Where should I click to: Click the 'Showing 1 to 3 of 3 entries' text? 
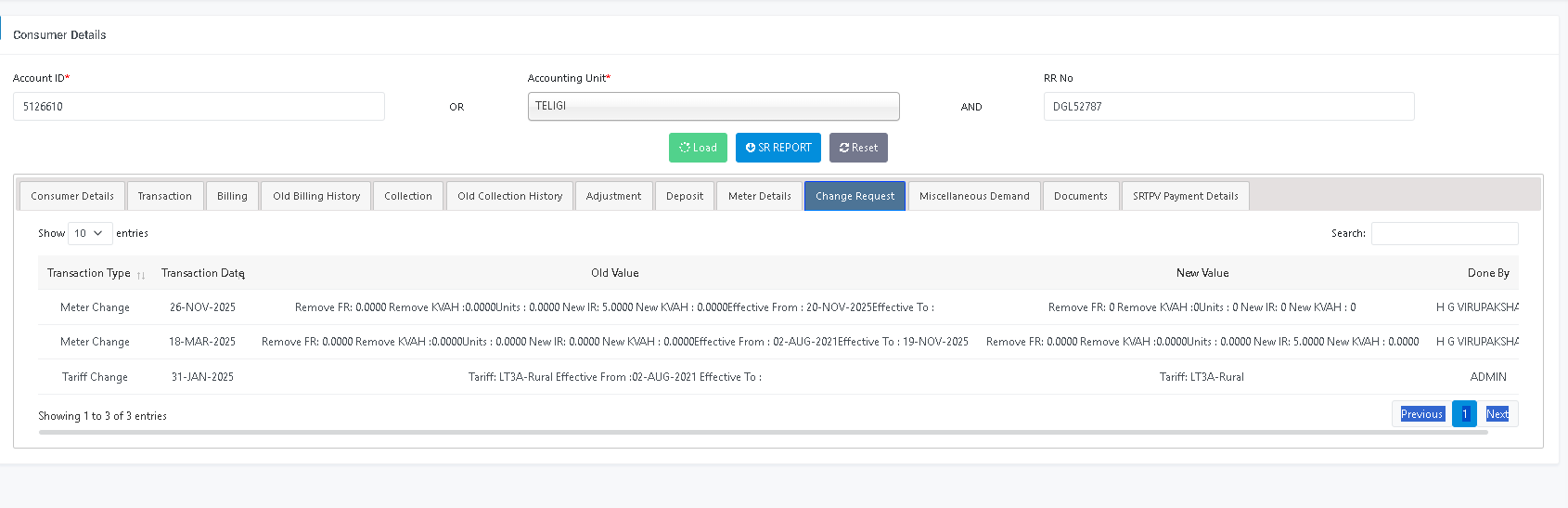(102, 416)
